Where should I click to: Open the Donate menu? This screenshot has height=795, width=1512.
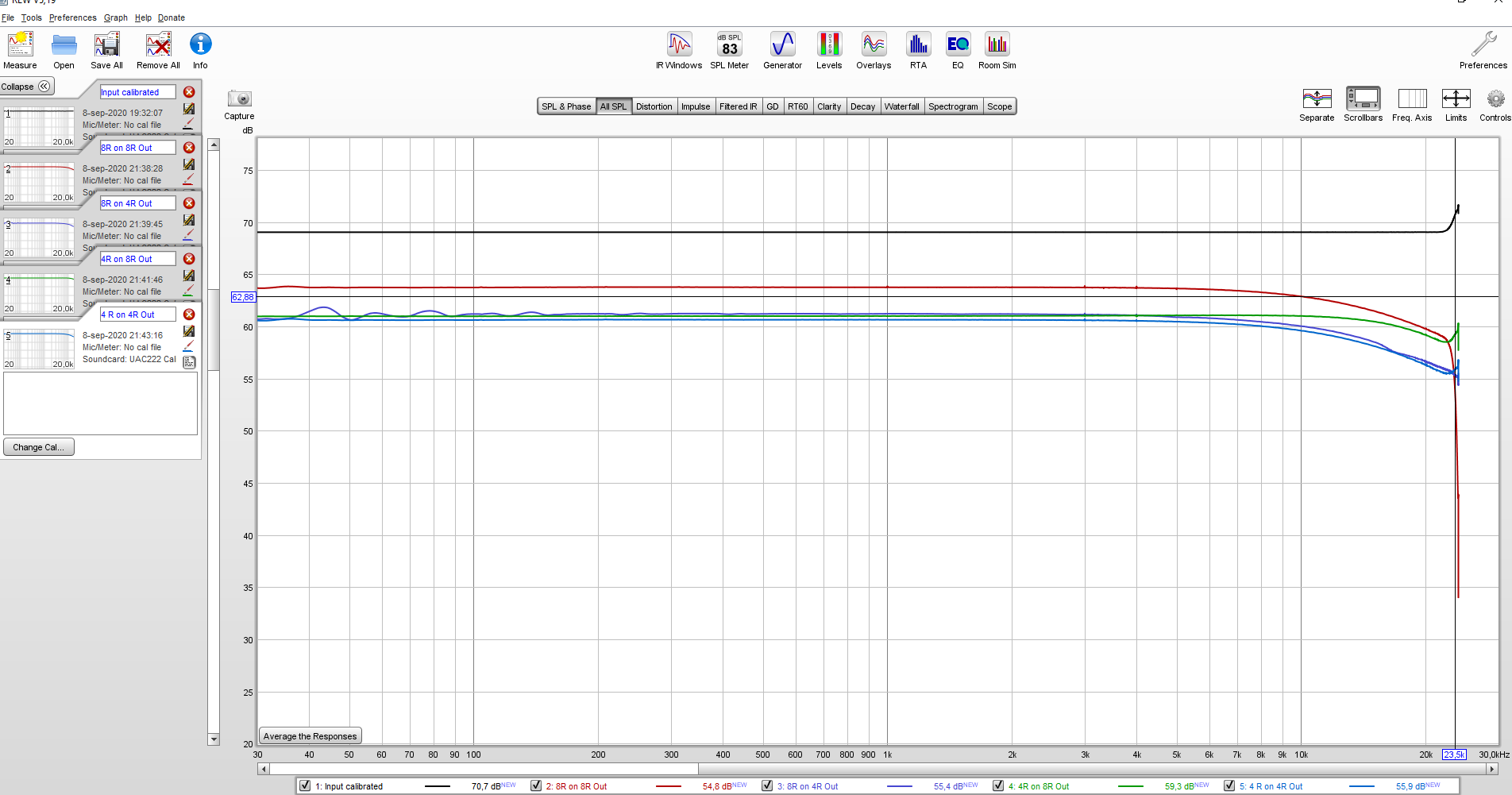172,17
